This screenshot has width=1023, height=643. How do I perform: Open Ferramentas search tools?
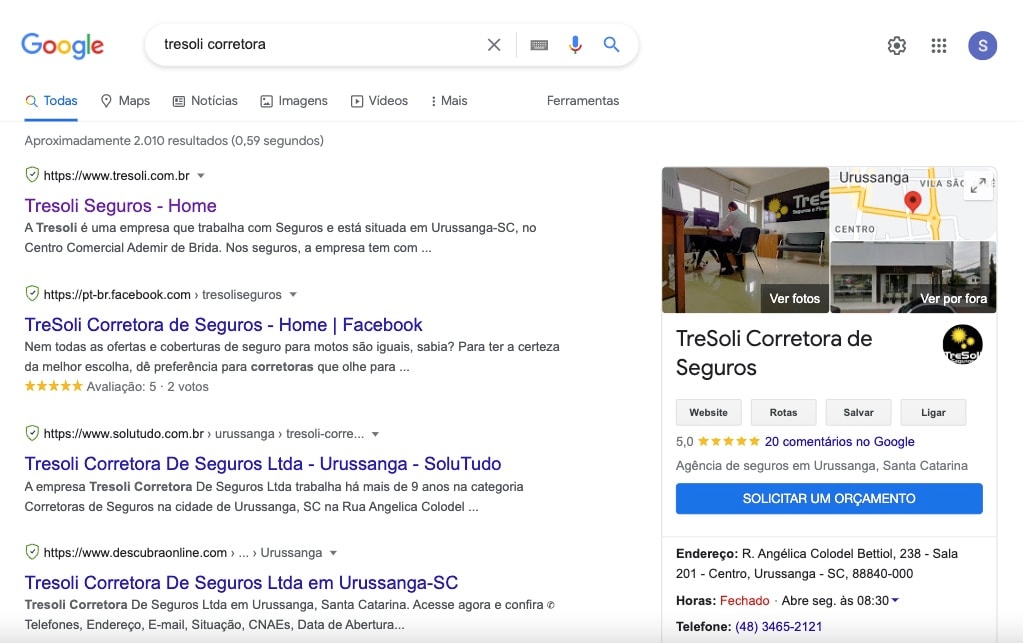coord(583,101)
